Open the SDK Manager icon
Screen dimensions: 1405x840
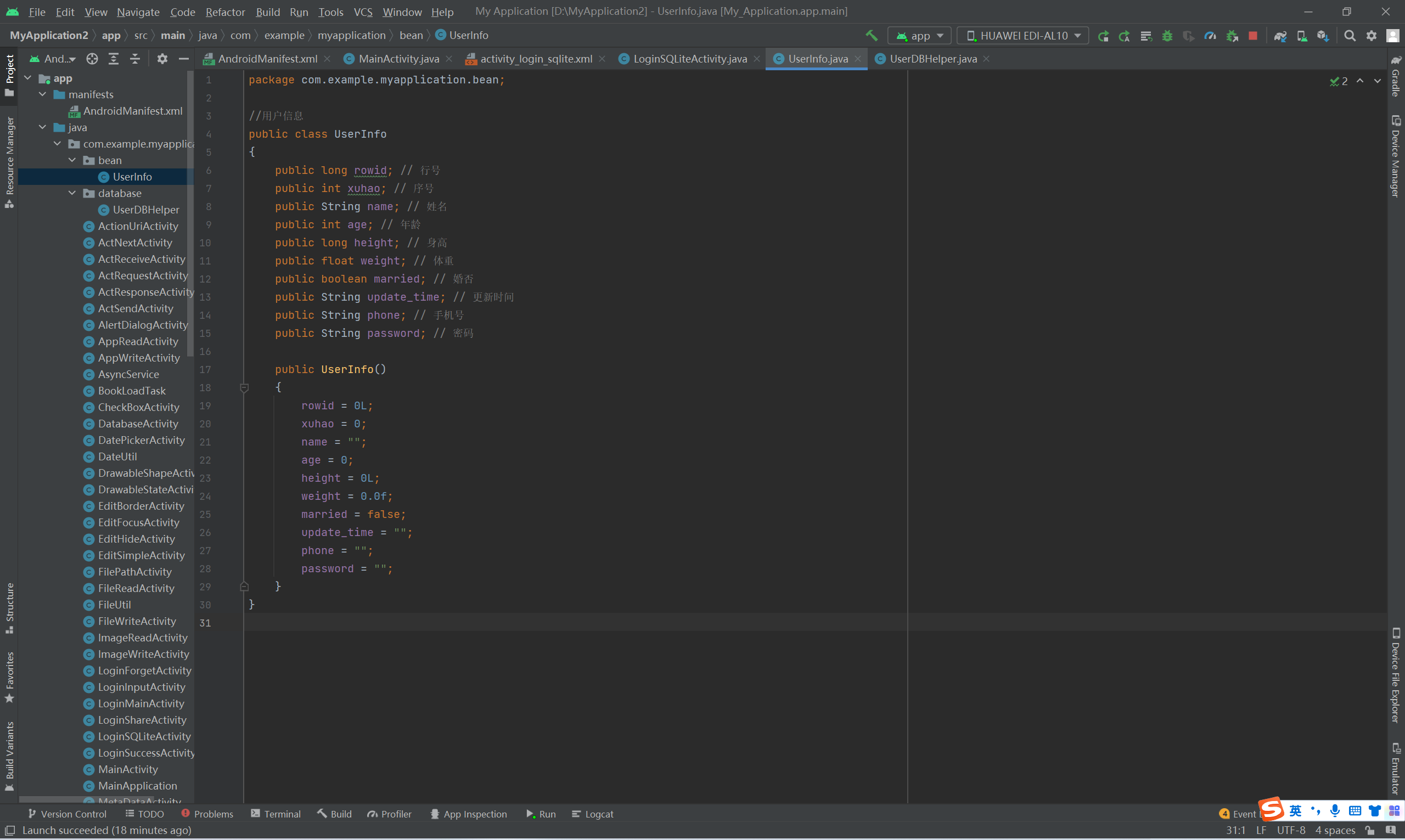point(1323,36)
